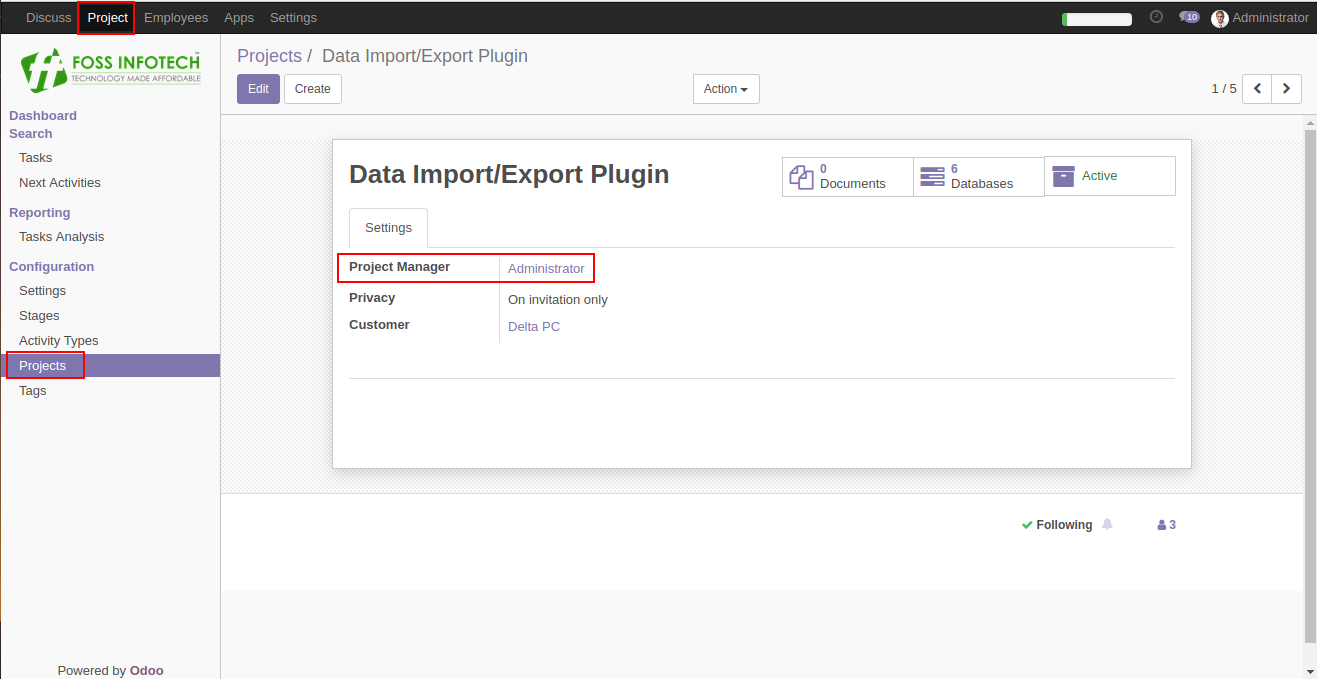The image size is (1317, 679).
Task: Go to next record with right chevron
Action: coord(1287,89)
